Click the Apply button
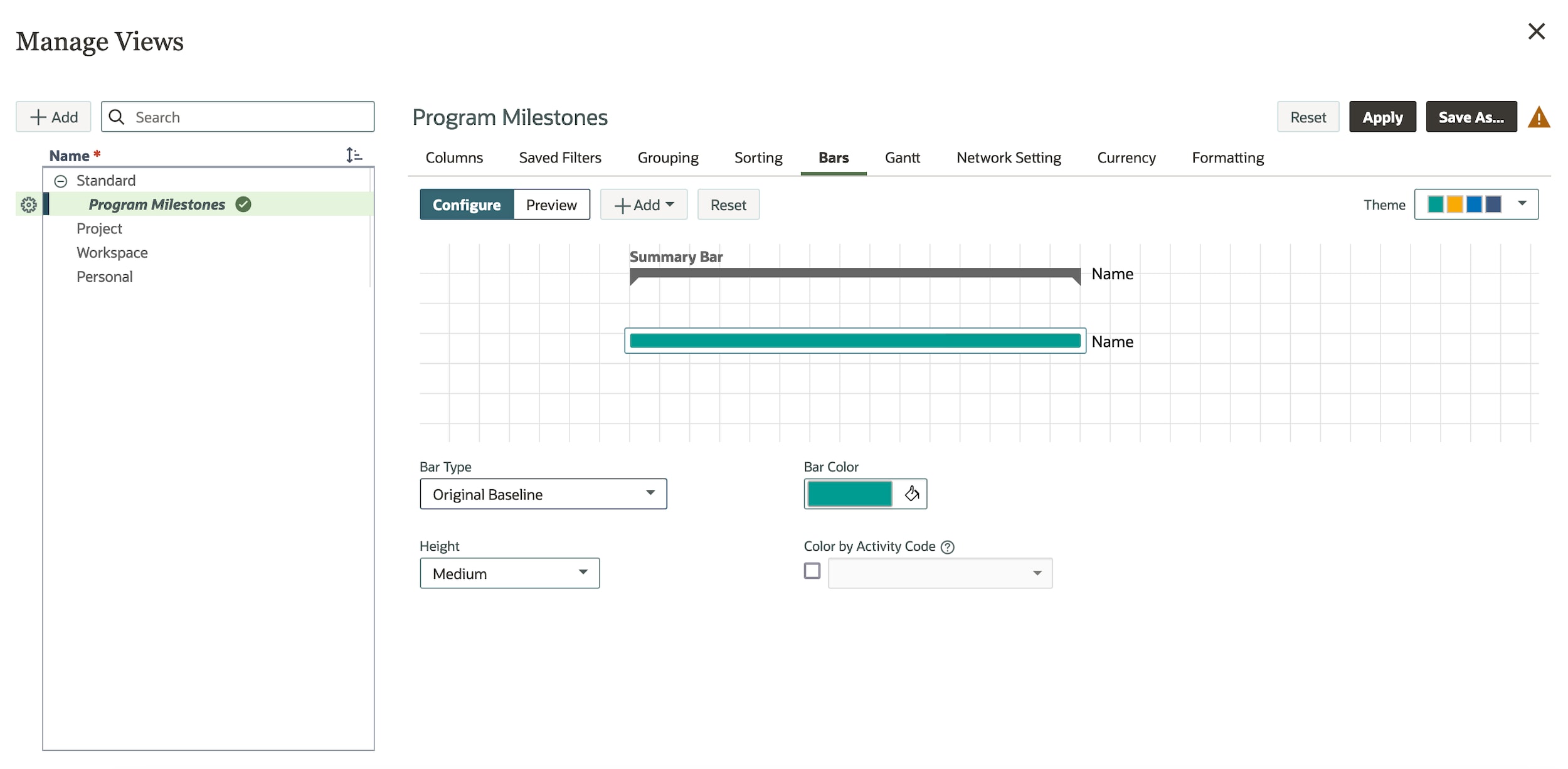Viewport: 1568px width, 769px height. pyautogui.click(x=1382, y=117)
